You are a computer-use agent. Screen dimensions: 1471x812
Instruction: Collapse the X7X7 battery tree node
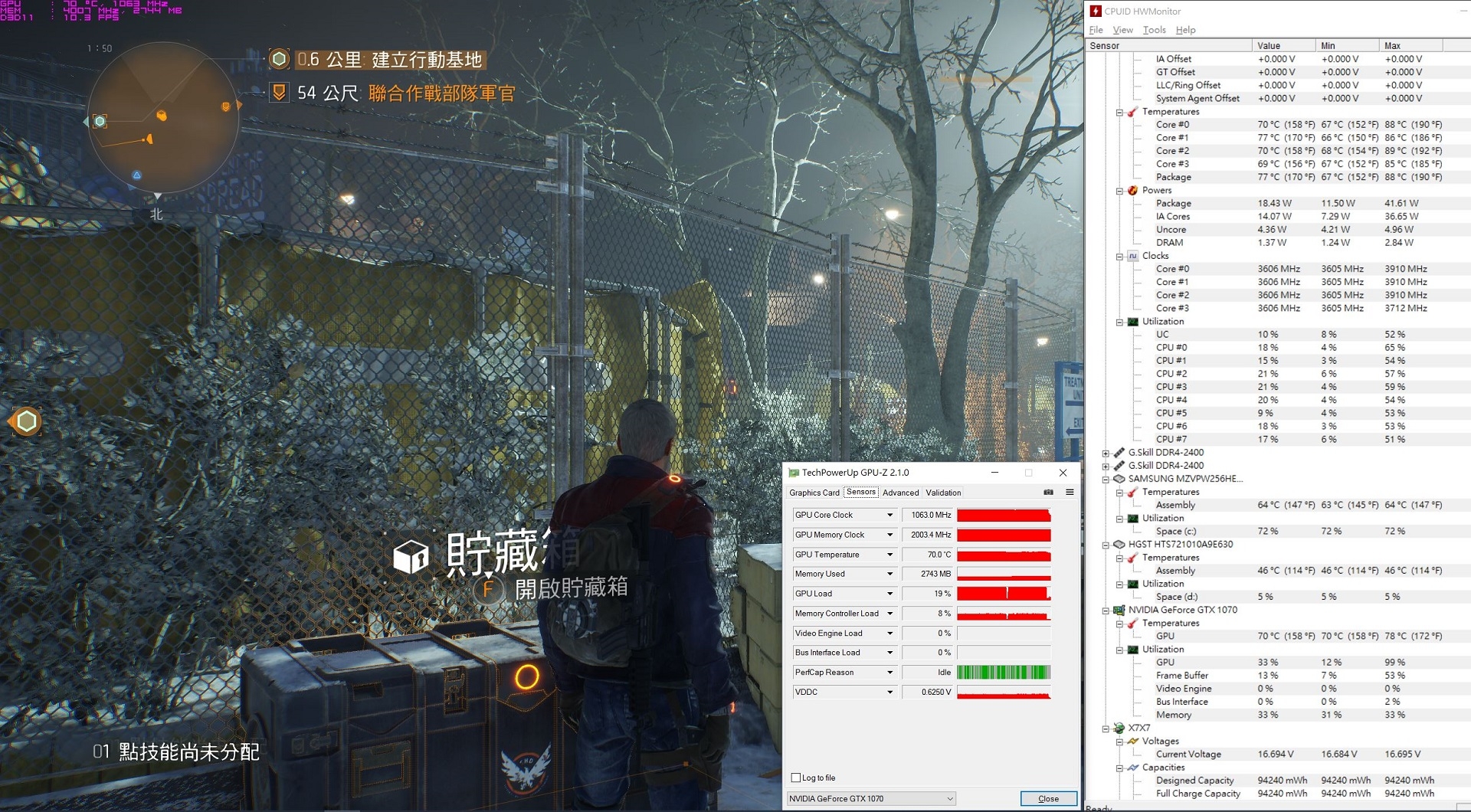tap(1106, 729)
